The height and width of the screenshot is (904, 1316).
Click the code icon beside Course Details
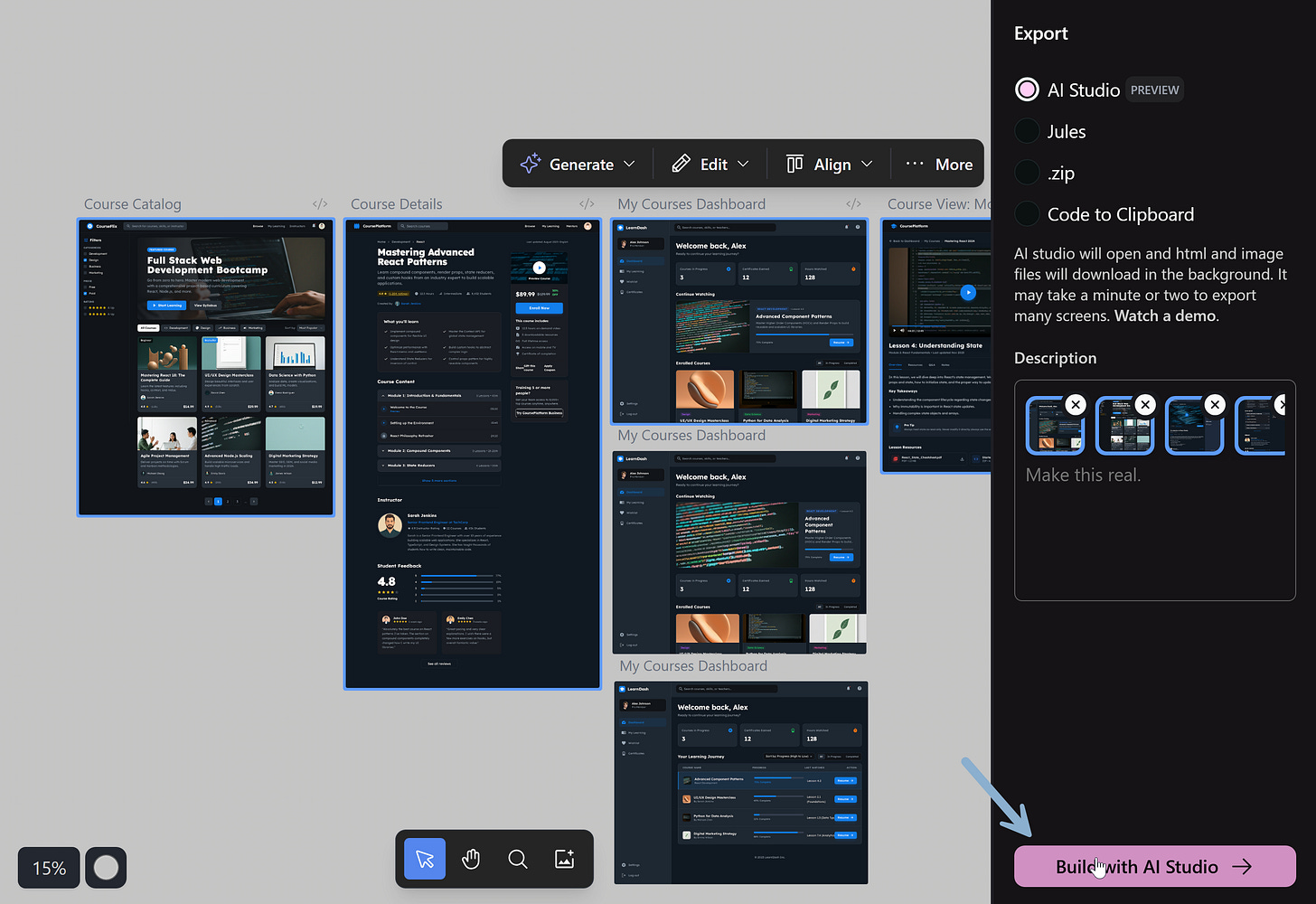point(587,204)
